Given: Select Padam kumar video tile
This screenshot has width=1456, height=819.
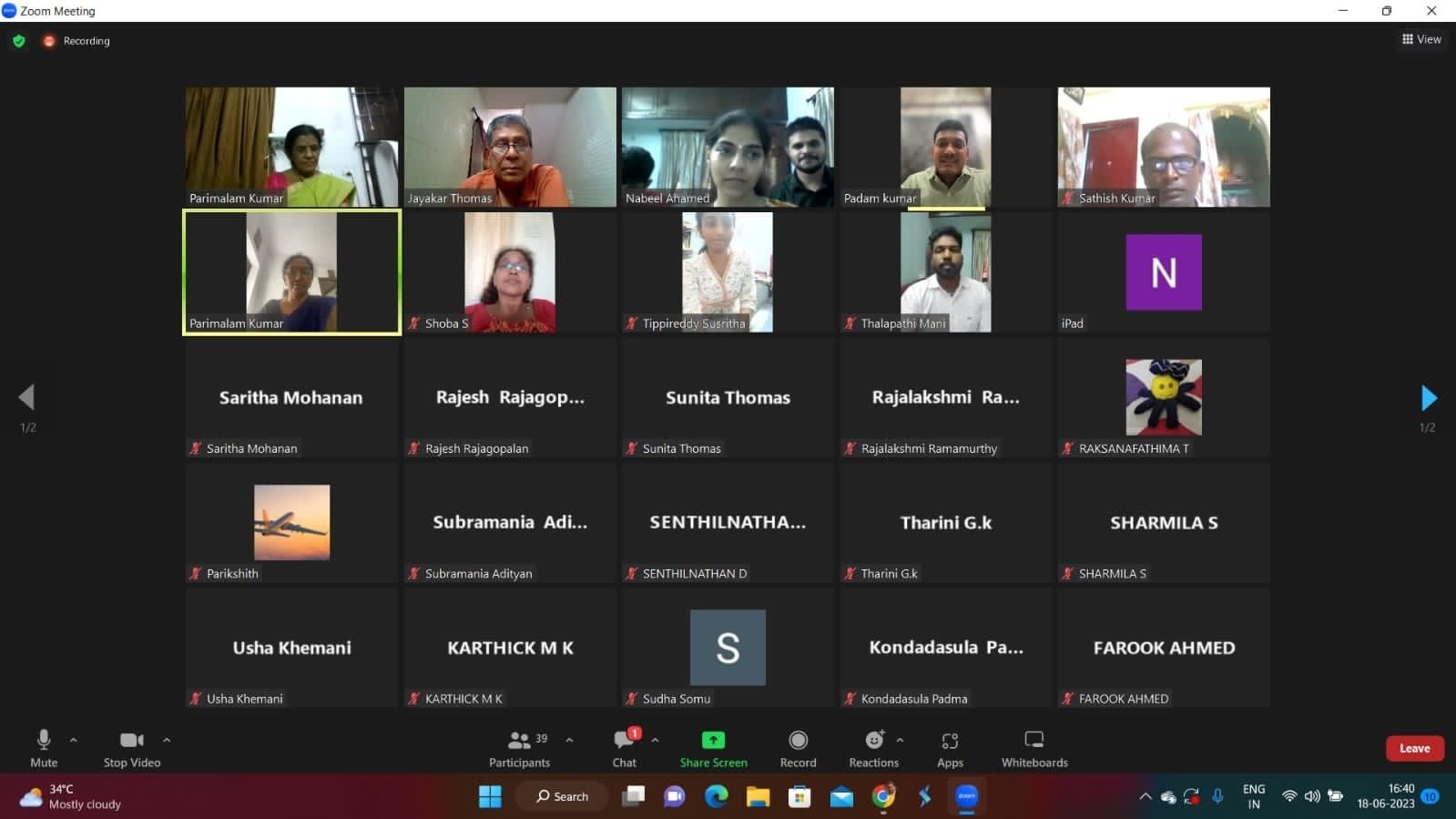Looking at the screenshot, I should pyautogui.click(x=946, y=147).
